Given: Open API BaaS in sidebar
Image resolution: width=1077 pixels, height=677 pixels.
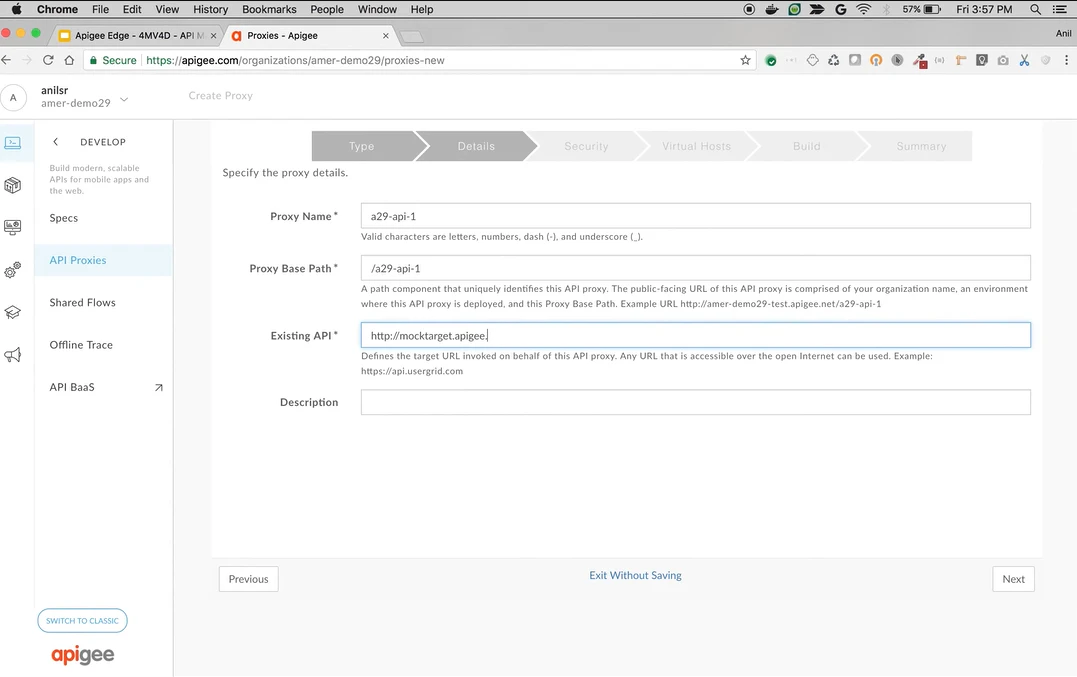Looking at the screenshot, I should [72, 387].
